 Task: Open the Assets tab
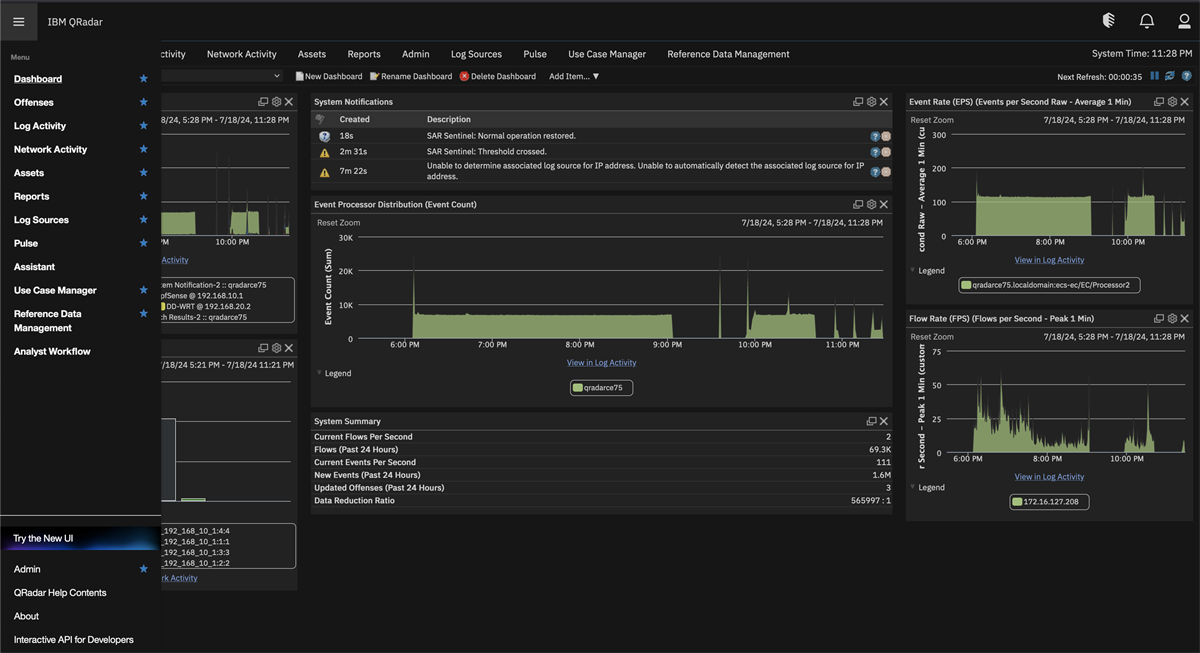pyautogui.click(x=312, y=54)
